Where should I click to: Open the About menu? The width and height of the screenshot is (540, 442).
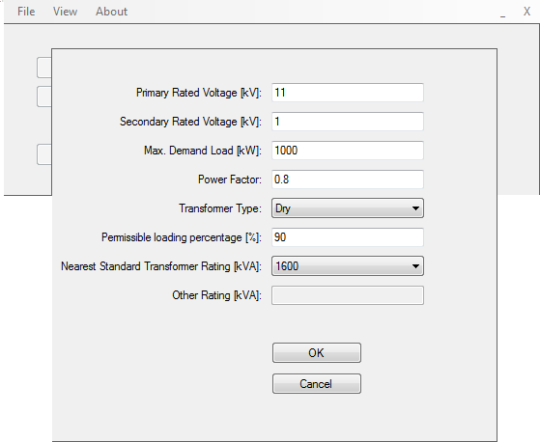tap(112, 12)
